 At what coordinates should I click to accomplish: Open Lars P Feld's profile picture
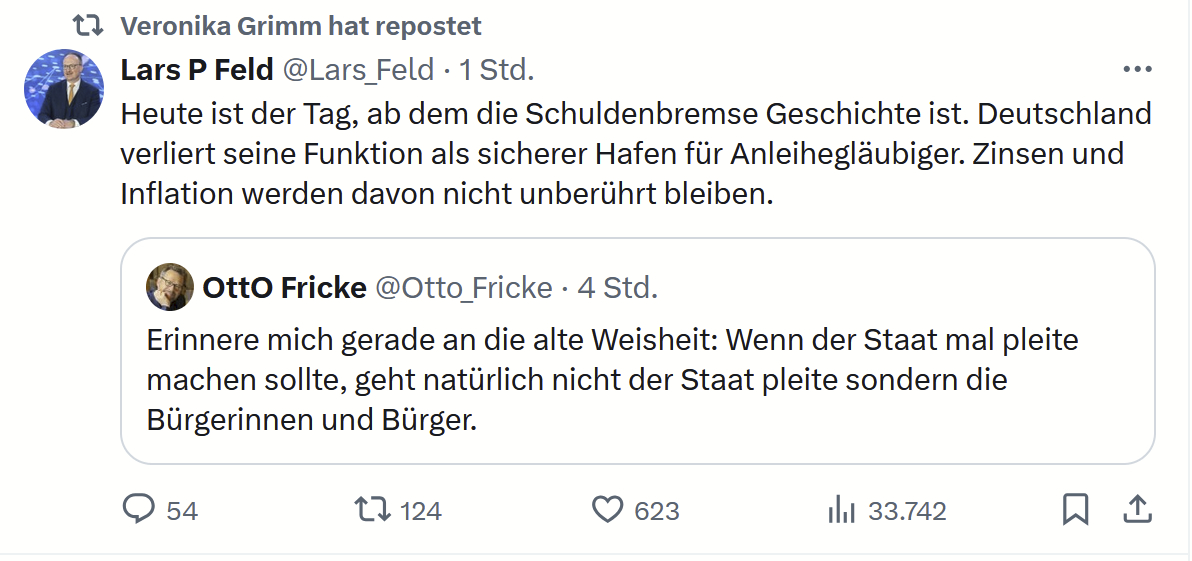point(64,89)
